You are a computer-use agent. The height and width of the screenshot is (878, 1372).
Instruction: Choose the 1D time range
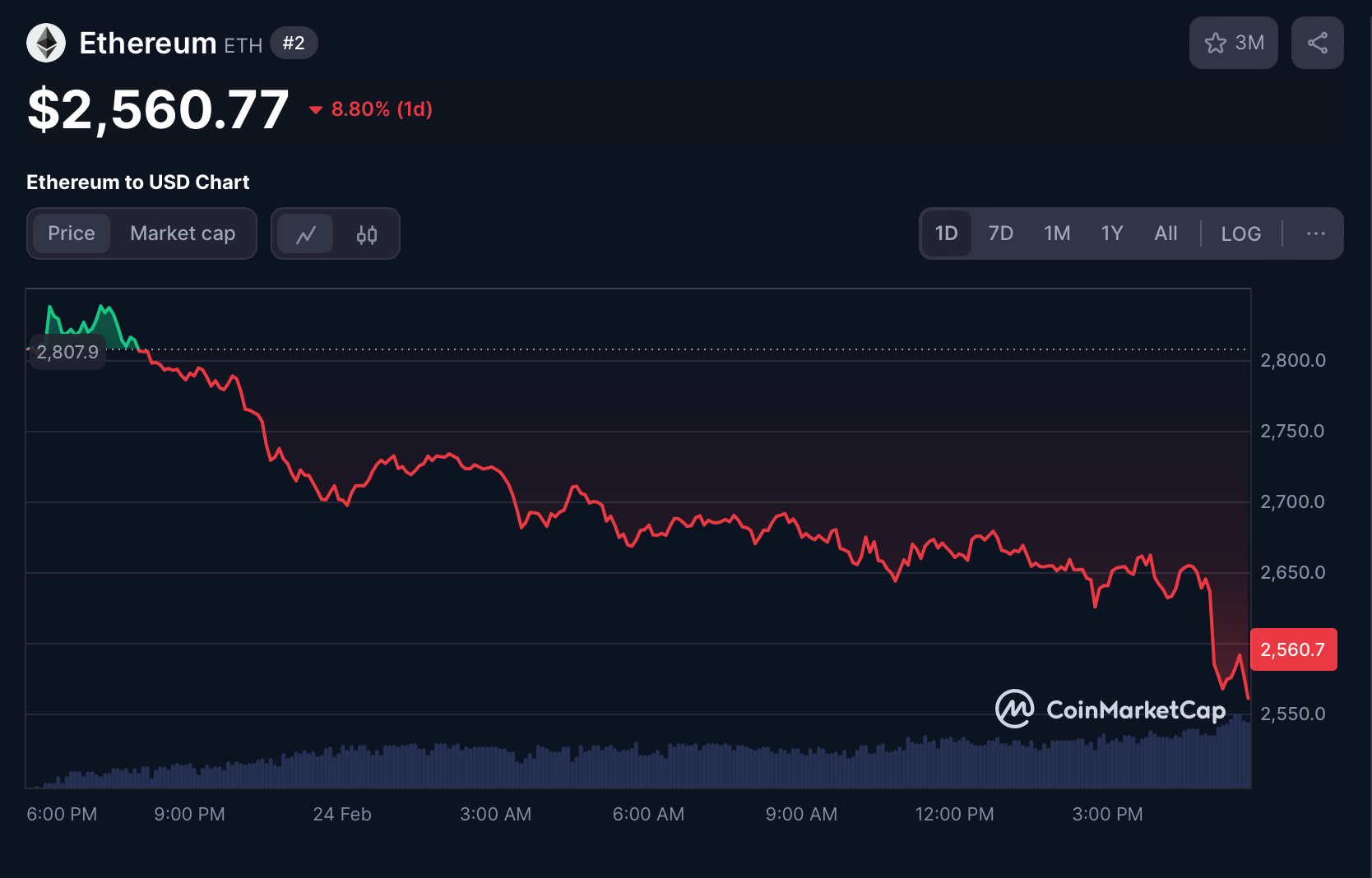(946, 233)
